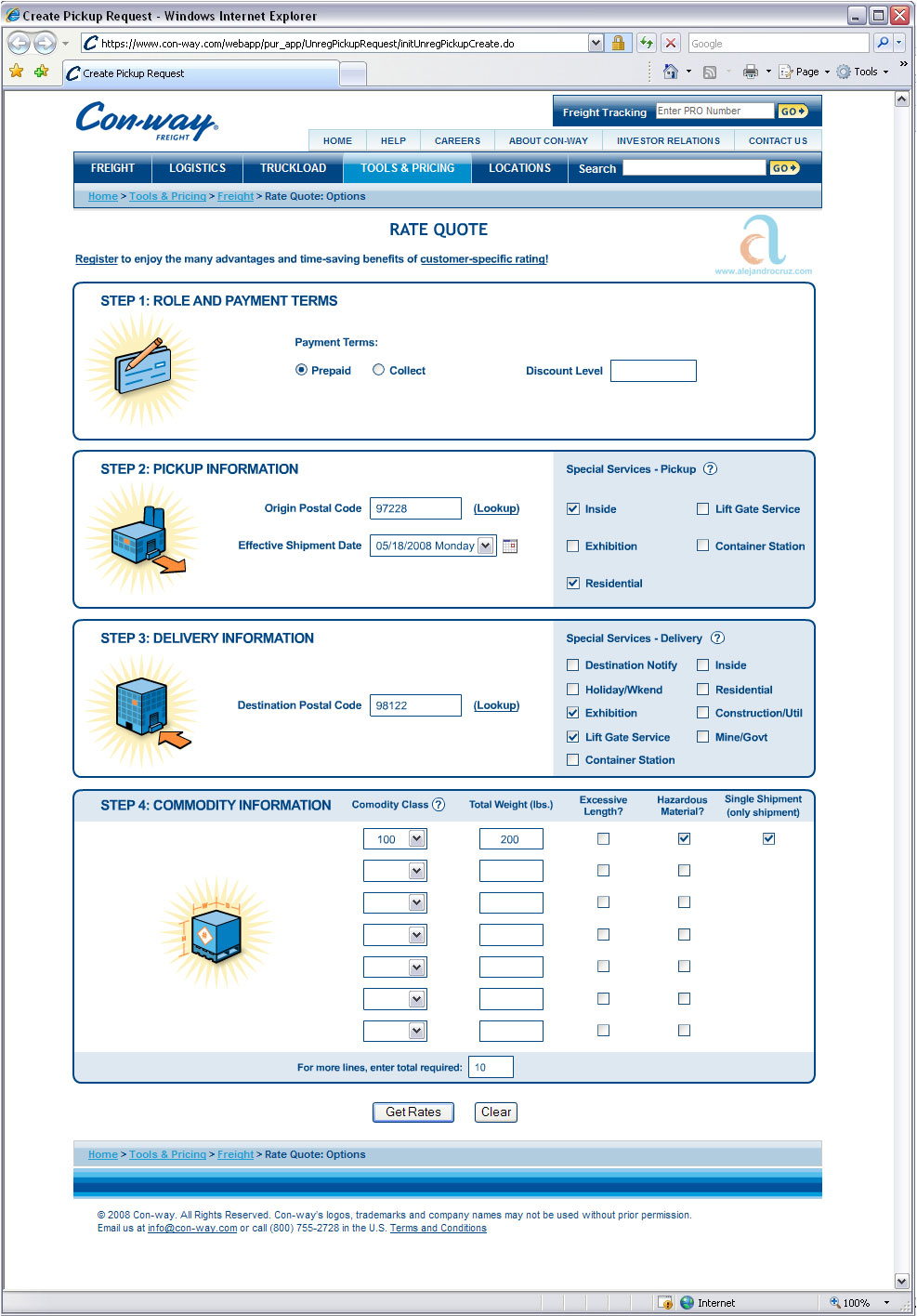Viewport: 917px width, 1316px height.
Task: Click the Destination Postal Code field
Action: coord(415,705)
